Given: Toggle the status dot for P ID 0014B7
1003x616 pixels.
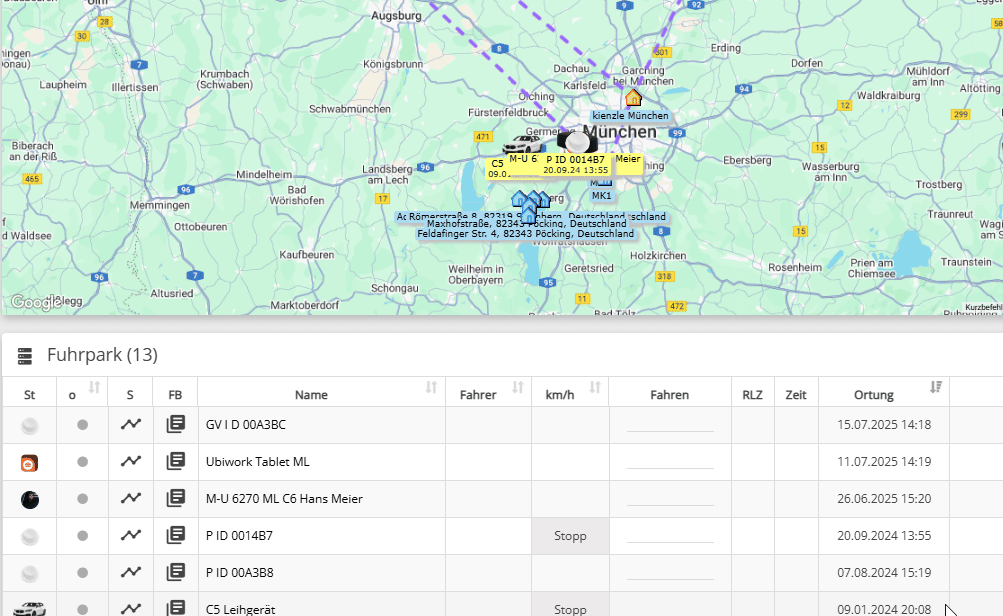Looking at the screenshot, I should (x=82, y=536).
